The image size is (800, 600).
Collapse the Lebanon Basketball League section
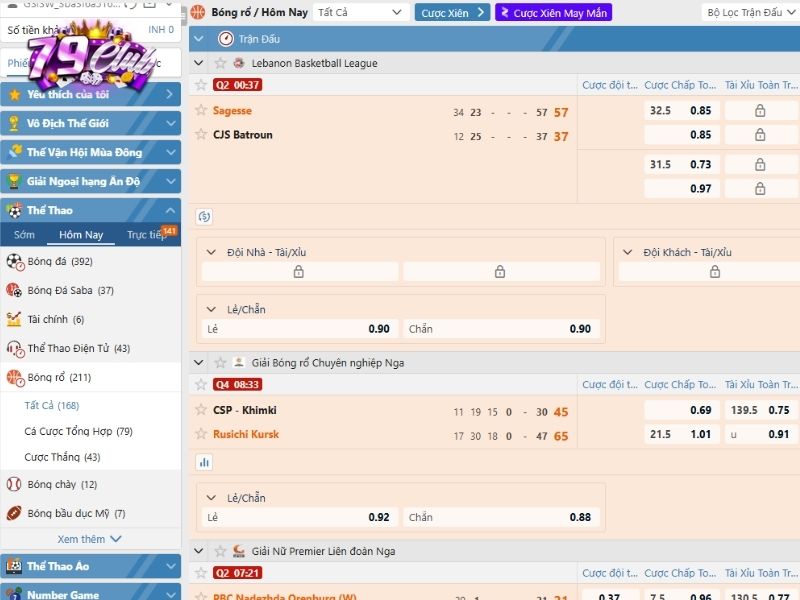pyautogui.click(x=197, y=61)
